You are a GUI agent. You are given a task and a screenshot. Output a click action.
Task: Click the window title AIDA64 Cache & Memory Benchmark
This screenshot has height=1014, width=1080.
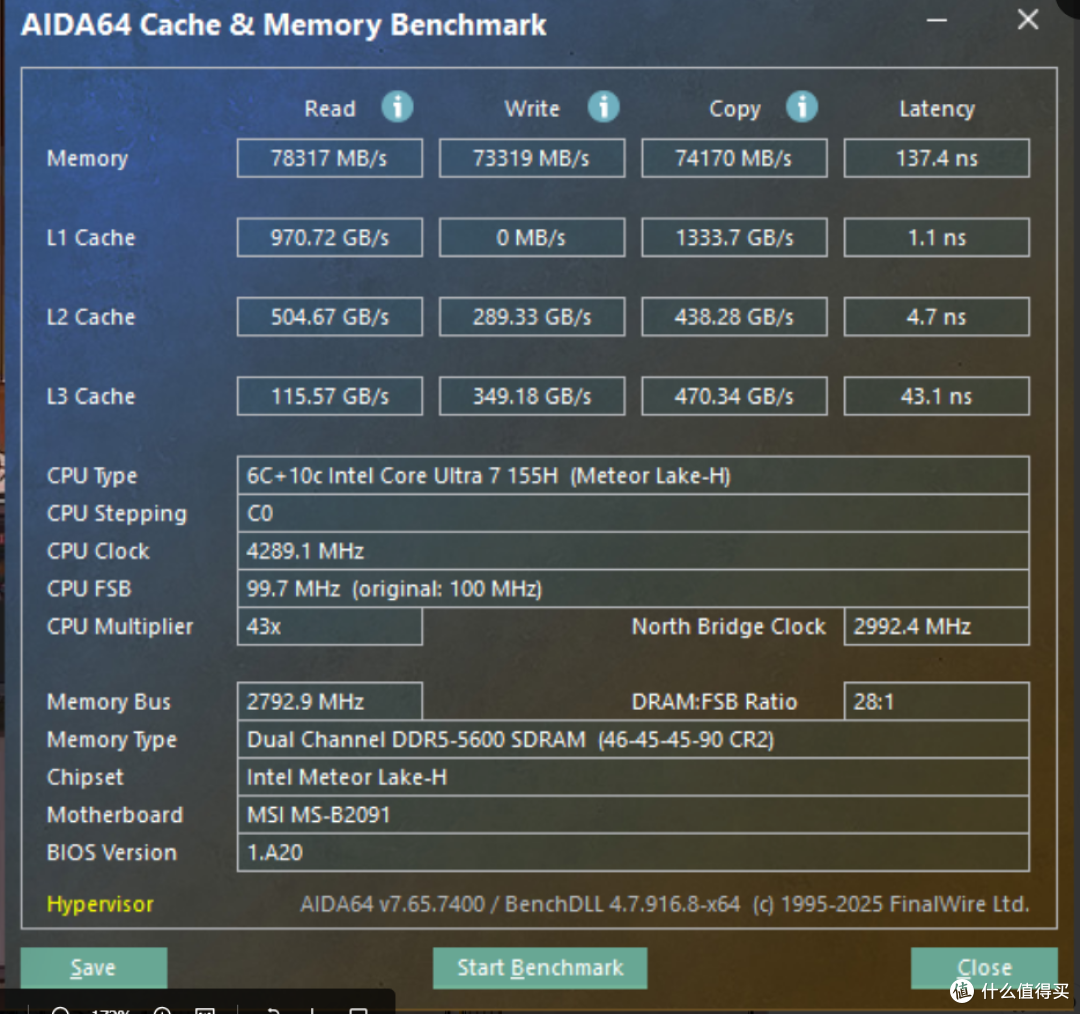pos(283,25)
